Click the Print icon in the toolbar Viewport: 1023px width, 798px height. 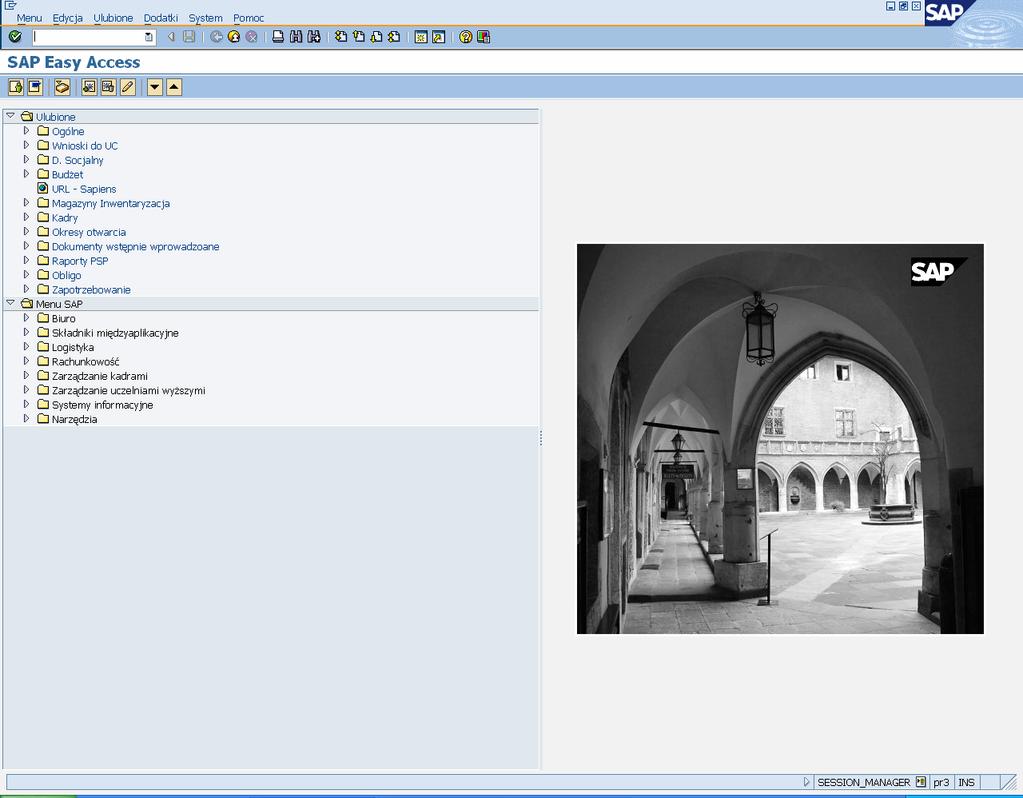[x=278, y=37]
